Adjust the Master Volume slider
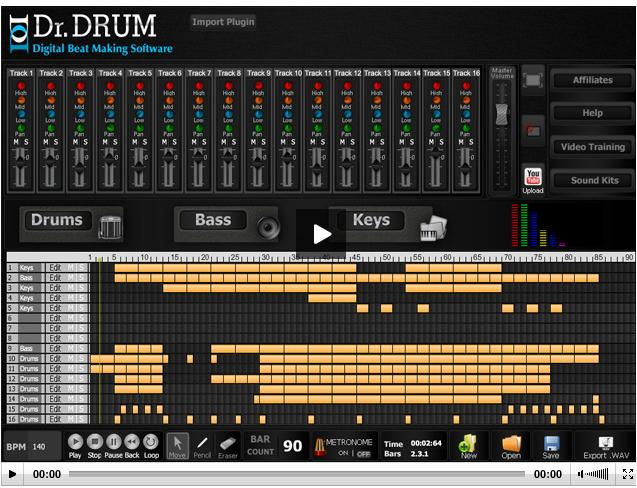Screen dimensions: 637x488 pos(502,114)
